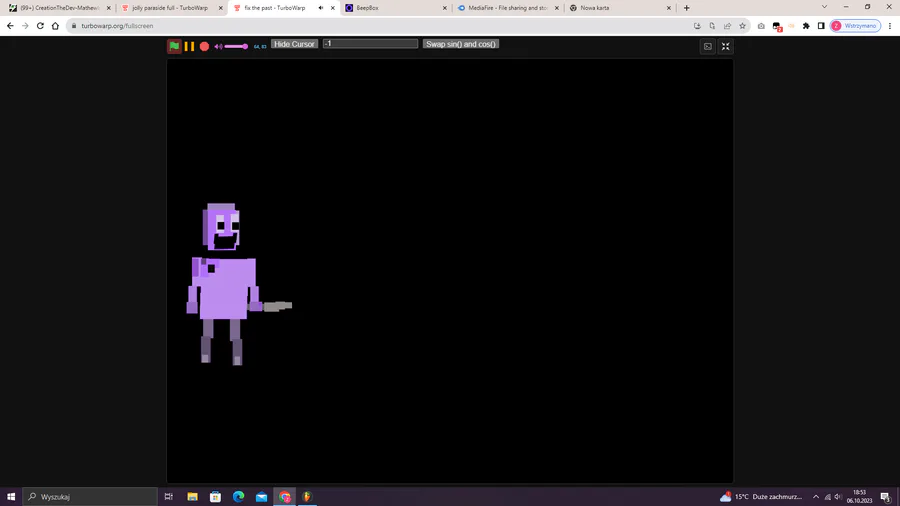The width and height of the screenshot is (900, 506).
Task: Click the Hide Cursor button
Action: (294, 44)
